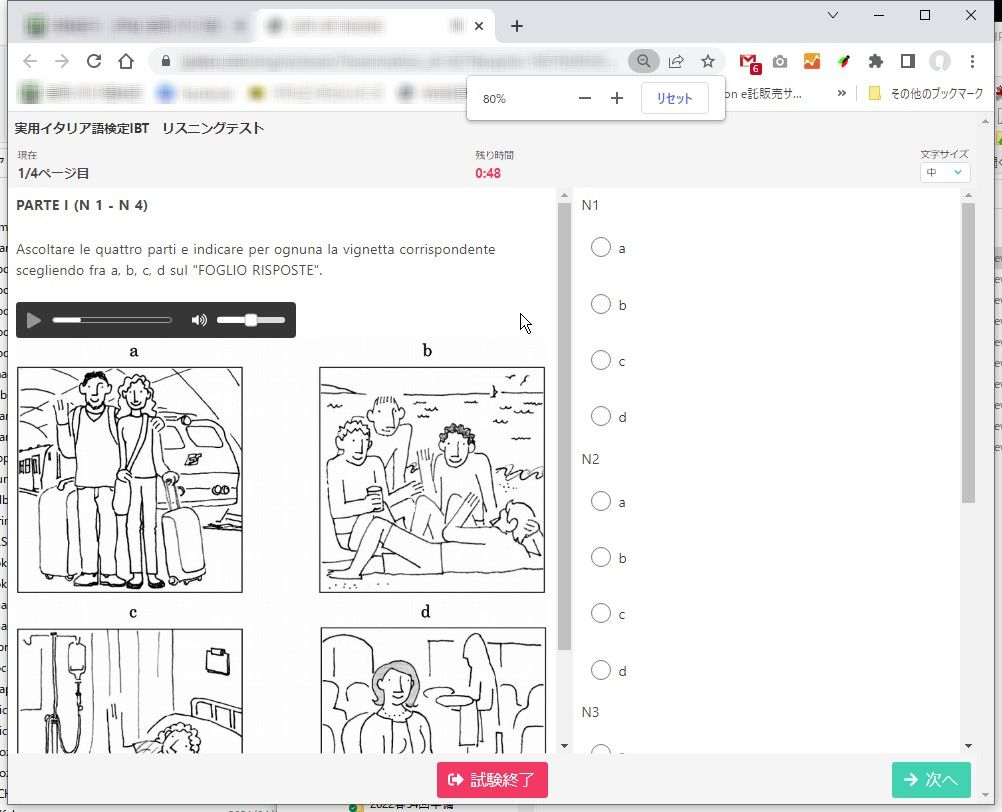
Task: Open Chrome three-dot menu
Action: [973, 61]
